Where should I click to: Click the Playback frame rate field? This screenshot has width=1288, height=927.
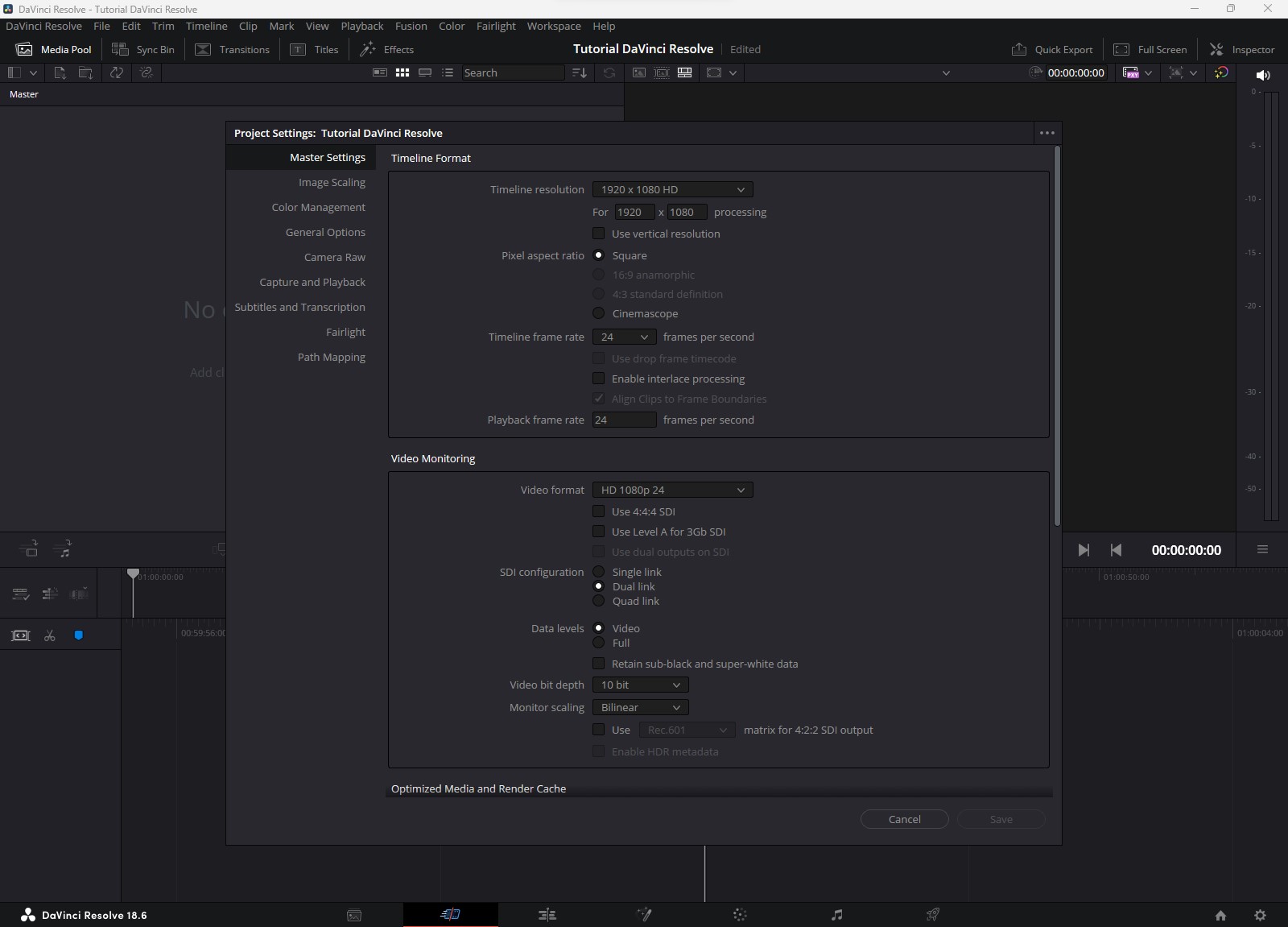(x=625, y=420)
